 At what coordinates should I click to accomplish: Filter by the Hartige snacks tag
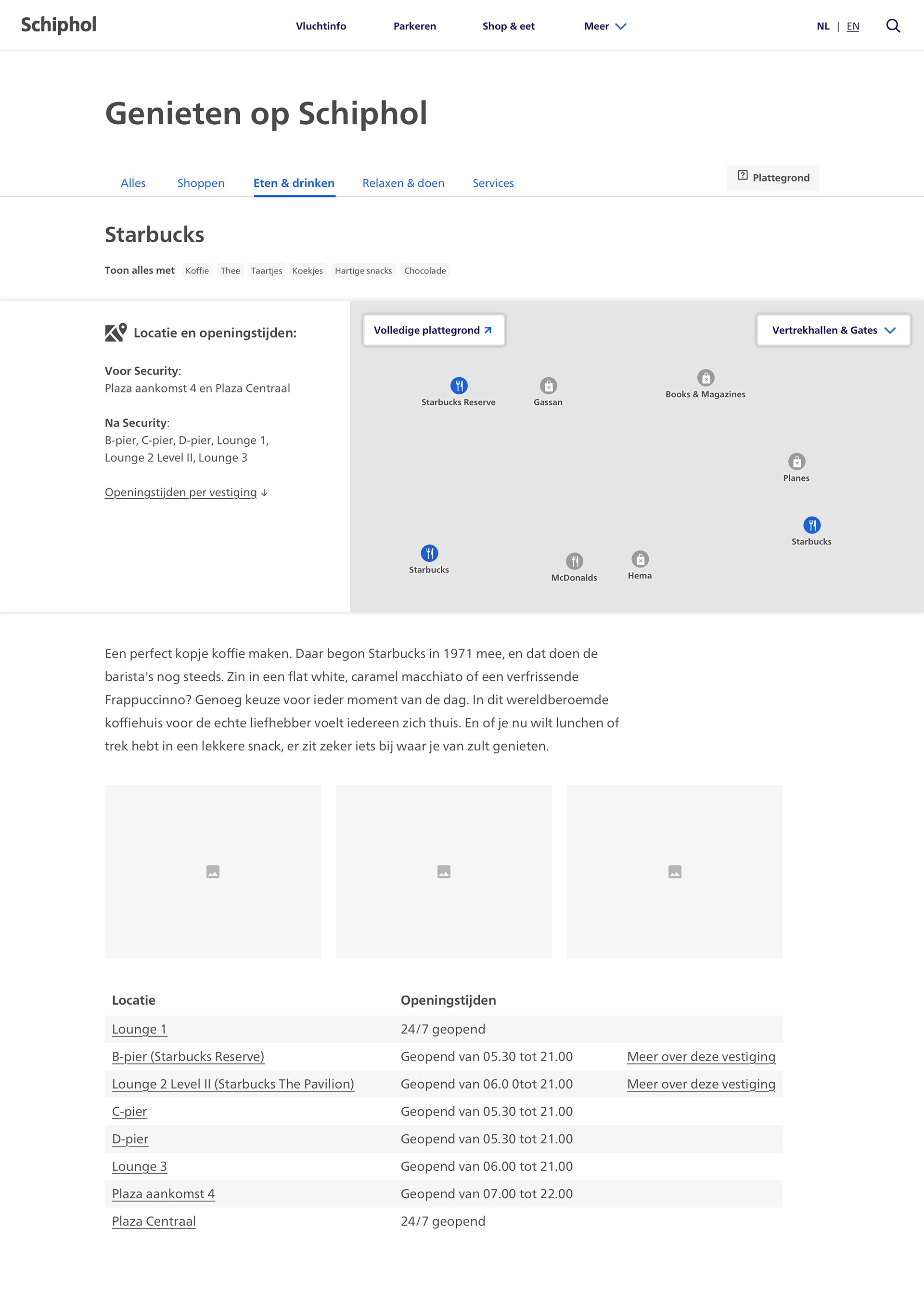[363, 271]
